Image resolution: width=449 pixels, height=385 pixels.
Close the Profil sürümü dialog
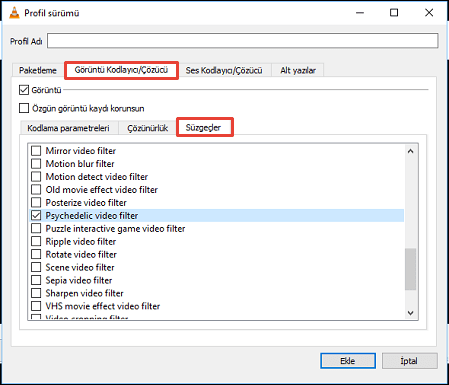[429, 13]
